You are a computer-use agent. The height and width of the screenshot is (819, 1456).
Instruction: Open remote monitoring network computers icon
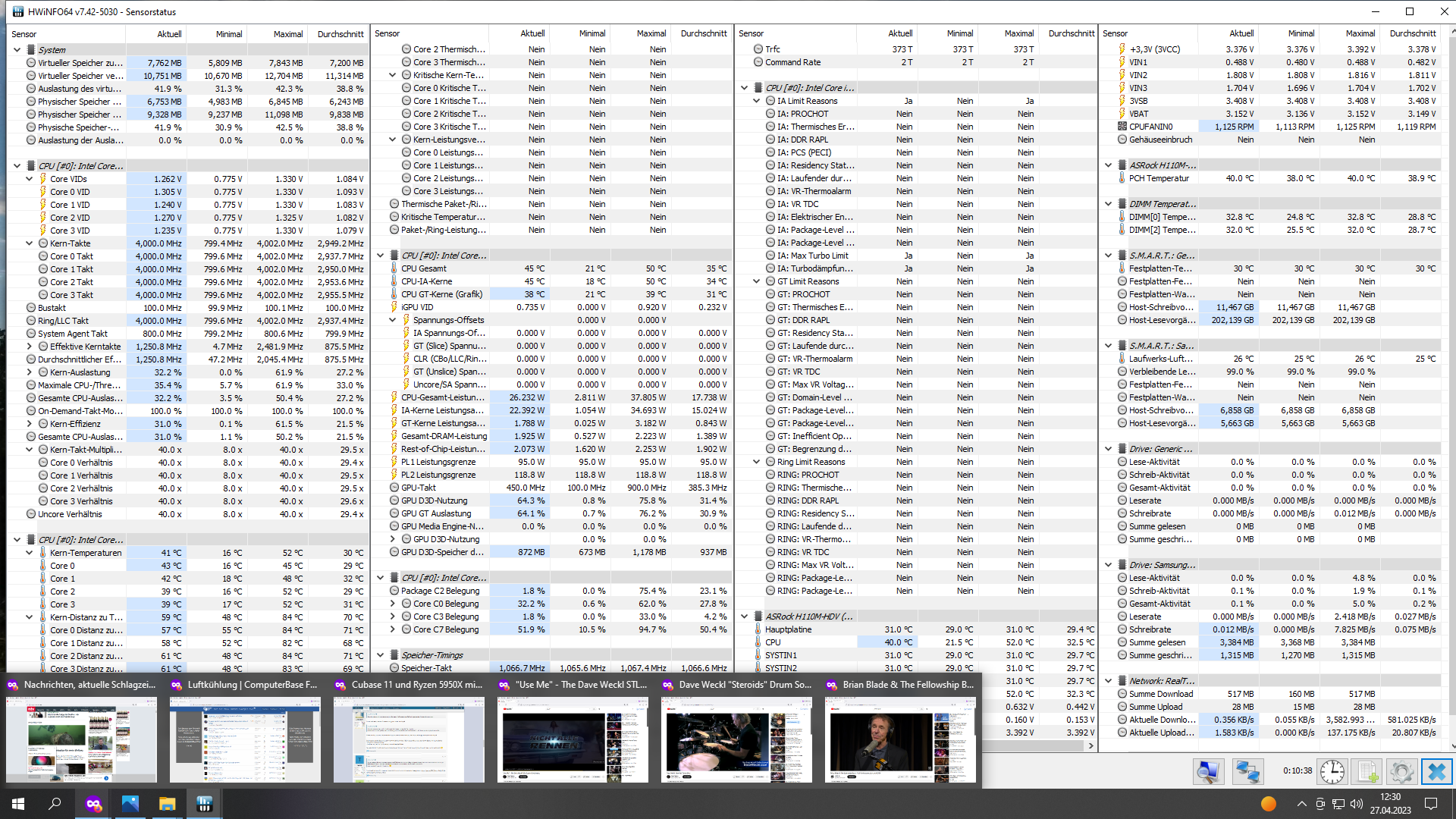coord(1247,772)
